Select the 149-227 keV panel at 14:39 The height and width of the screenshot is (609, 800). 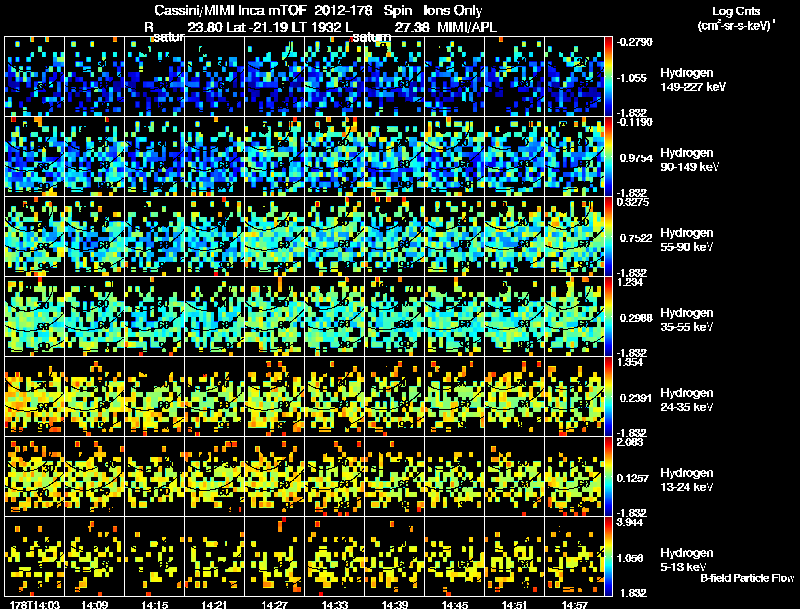click(x=395, y=77)
